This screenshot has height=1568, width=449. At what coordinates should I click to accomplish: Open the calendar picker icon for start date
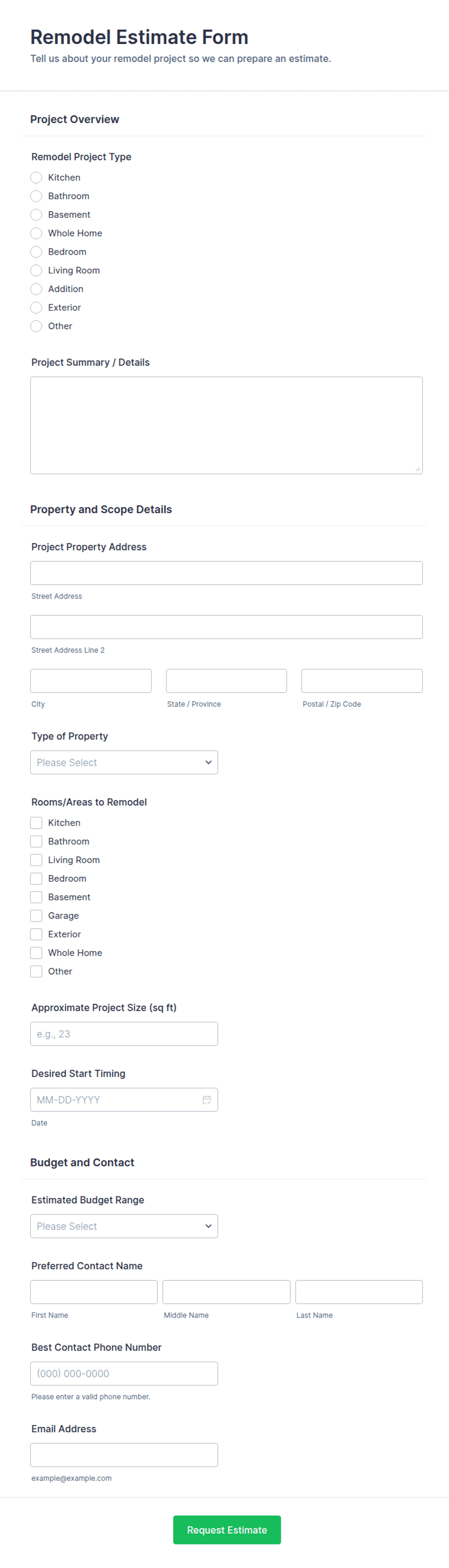206,1099
